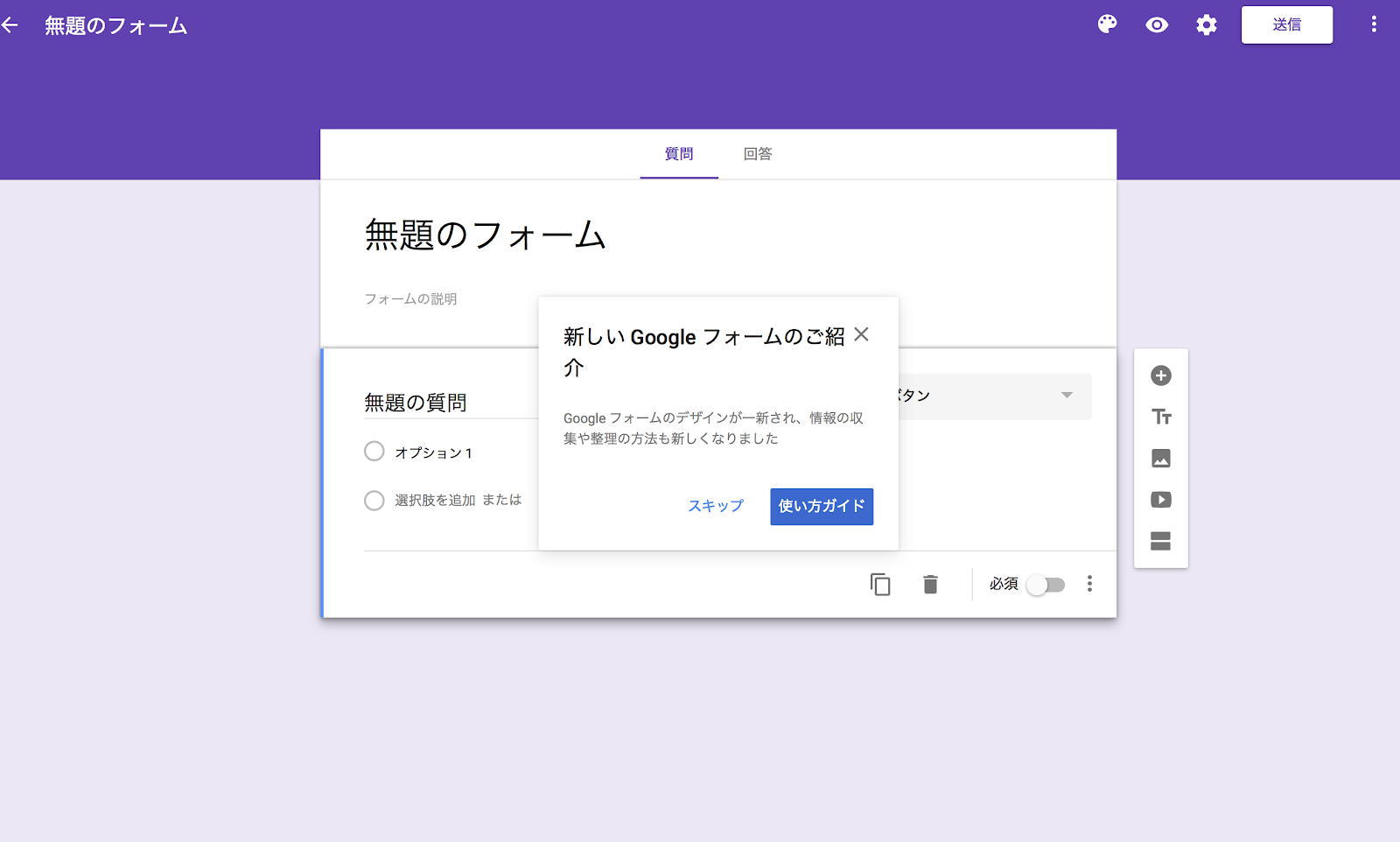Viewport: 1400px width, 842px height.
Task: Add an image using the image icon
Action: point(1161,458)
